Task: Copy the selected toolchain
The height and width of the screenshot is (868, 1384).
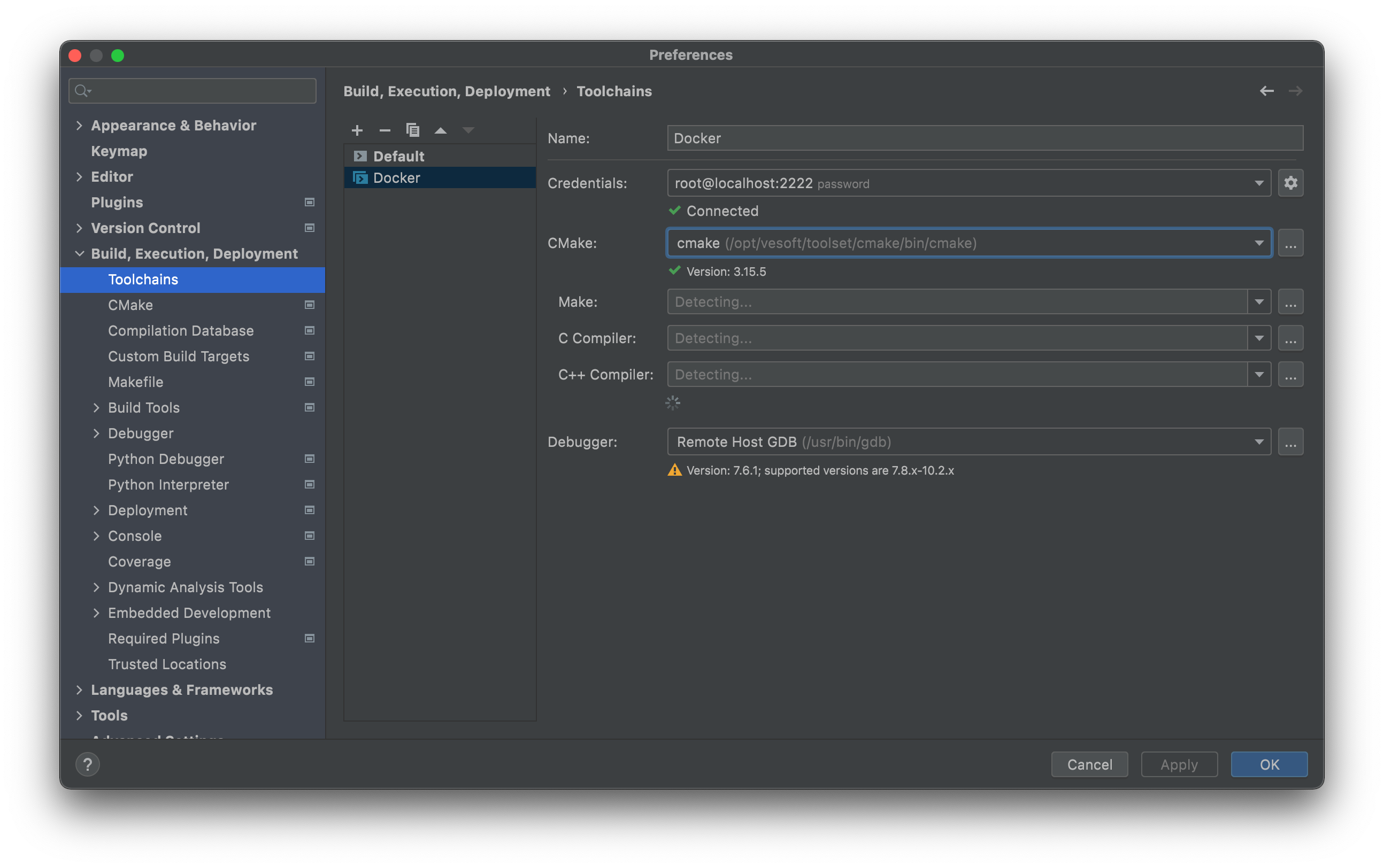Action: pos(412,130)
